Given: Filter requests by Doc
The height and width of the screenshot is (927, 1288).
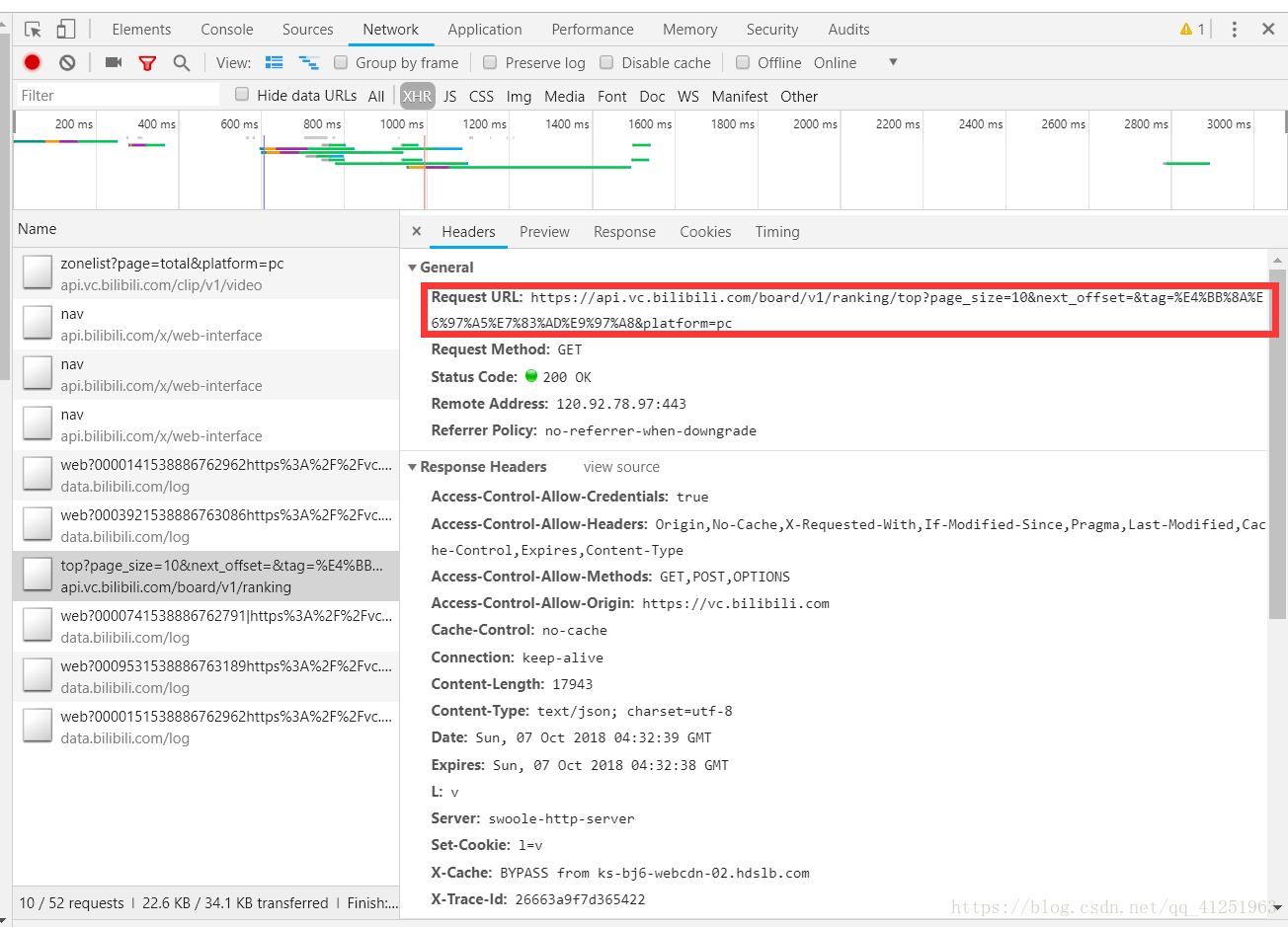Looking at the screenshot, I should point(652,96).
